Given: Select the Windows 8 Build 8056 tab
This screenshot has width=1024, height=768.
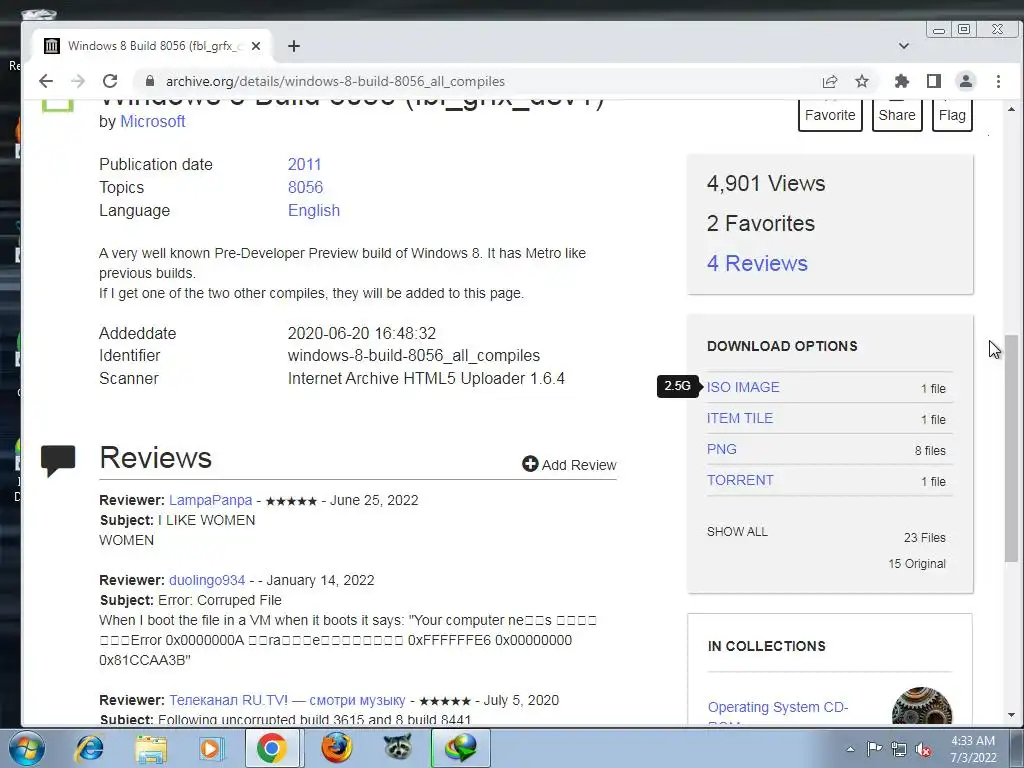Looking at the screenshot, I should pyautogui.click(x=153, y=46).
